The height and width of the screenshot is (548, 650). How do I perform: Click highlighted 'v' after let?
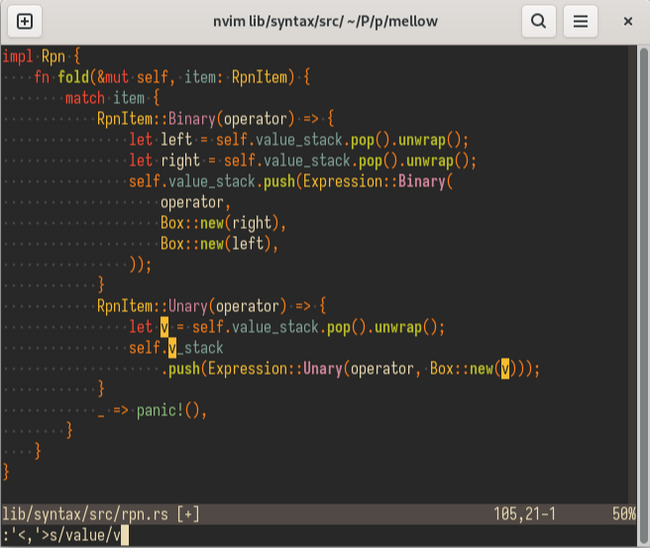[x=164, y=327]
